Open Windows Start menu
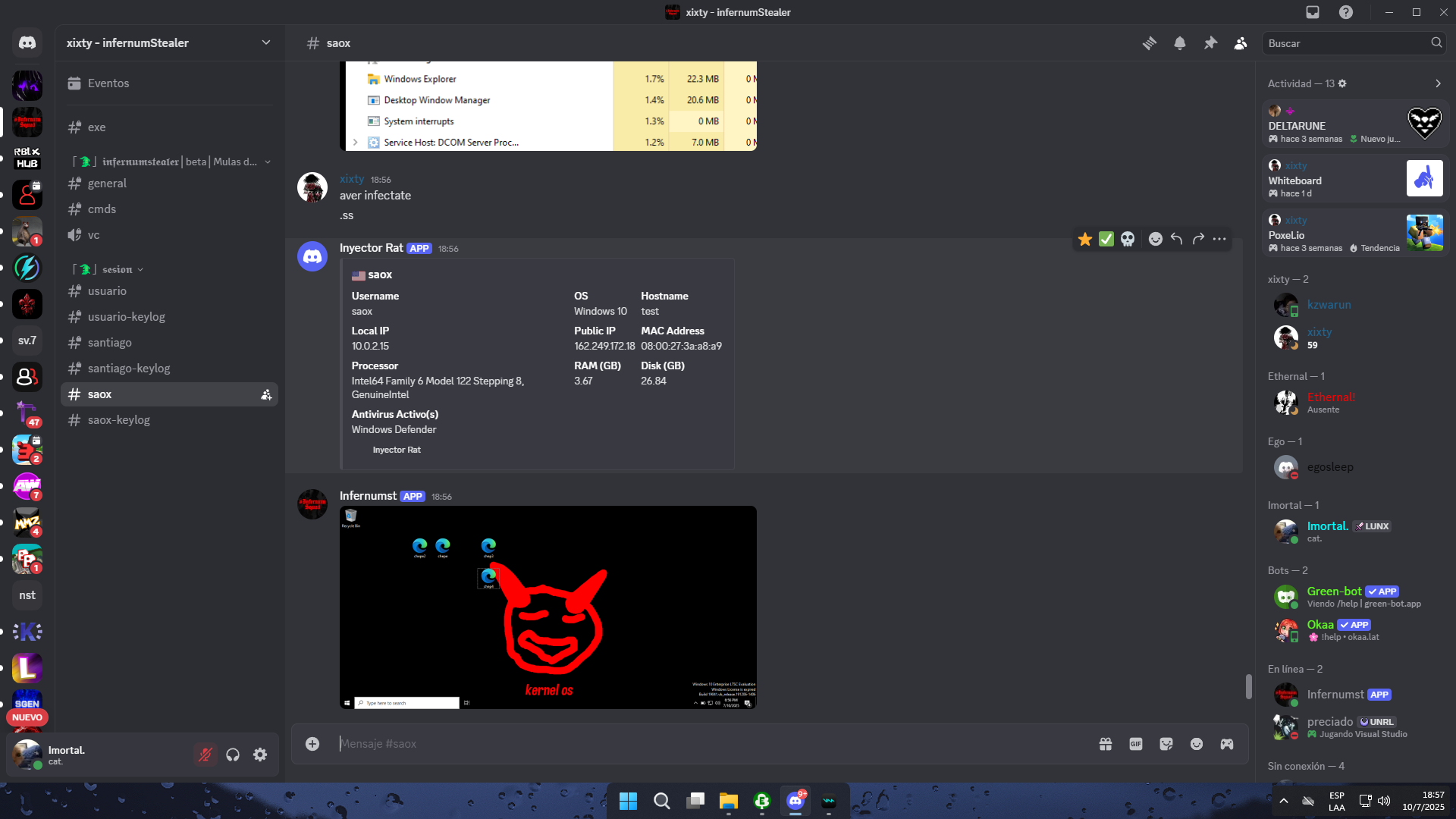The height and width of the screenshot is (819, 1456). coord(628,801)
